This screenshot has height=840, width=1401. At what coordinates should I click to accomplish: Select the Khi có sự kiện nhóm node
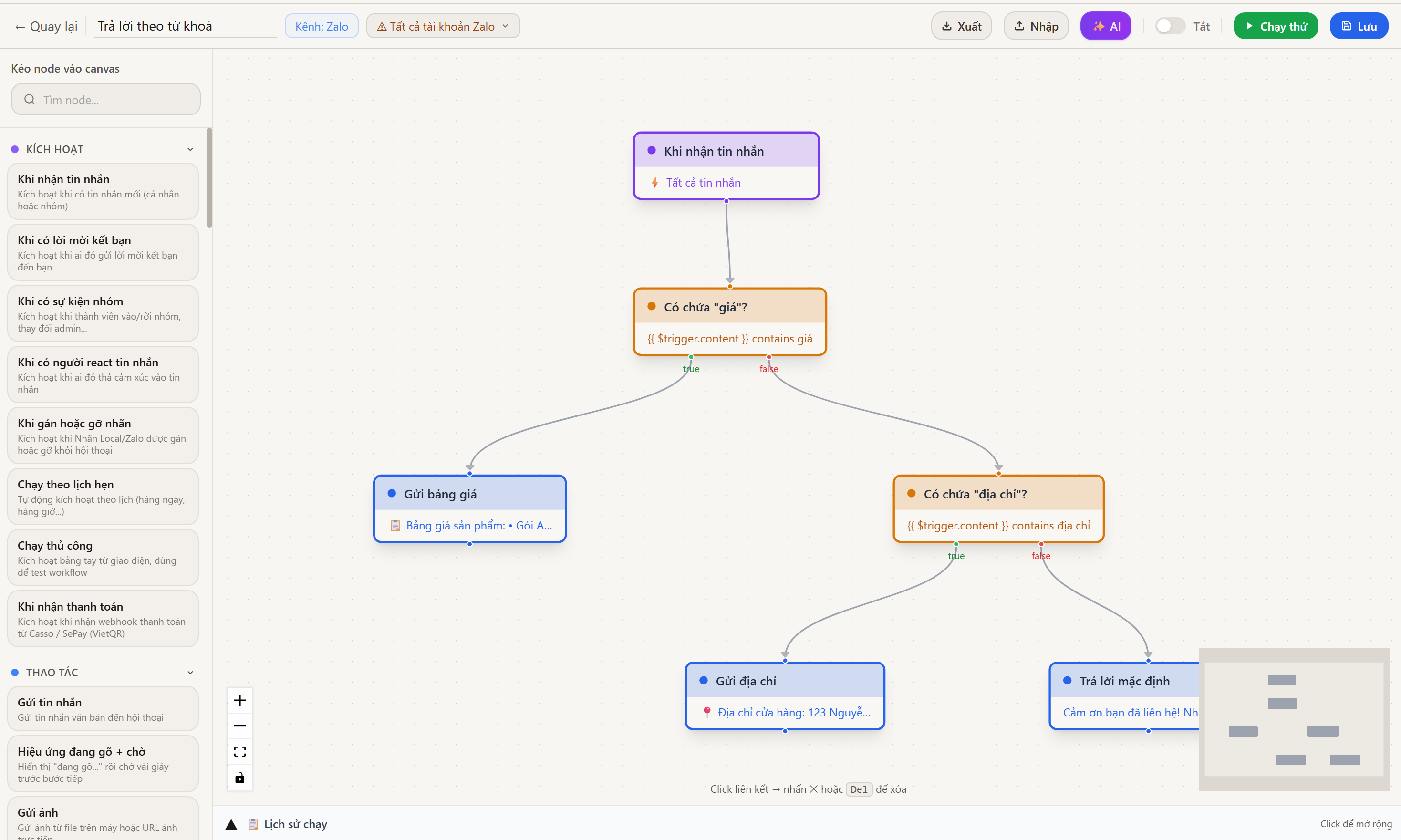click(103, 313)
